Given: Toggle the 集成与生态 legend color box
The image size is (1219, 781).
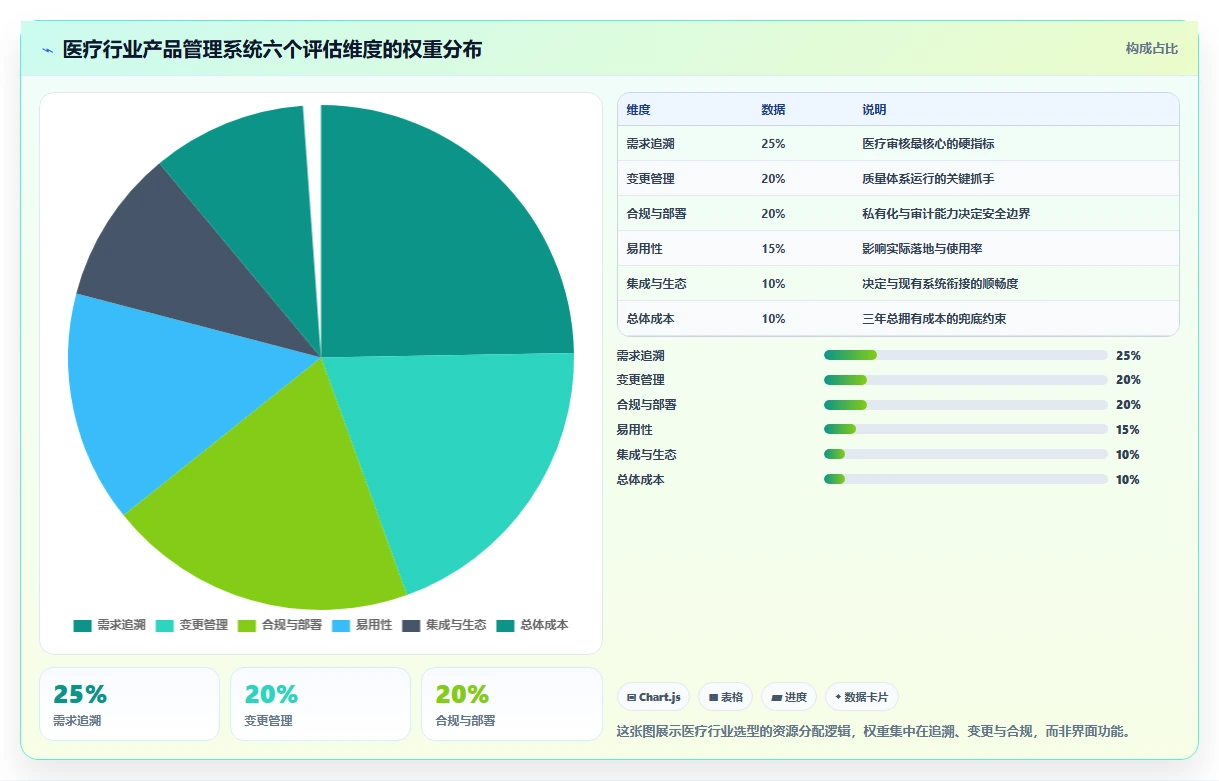Looking at the screenshot, I should [x=412, y=625].
